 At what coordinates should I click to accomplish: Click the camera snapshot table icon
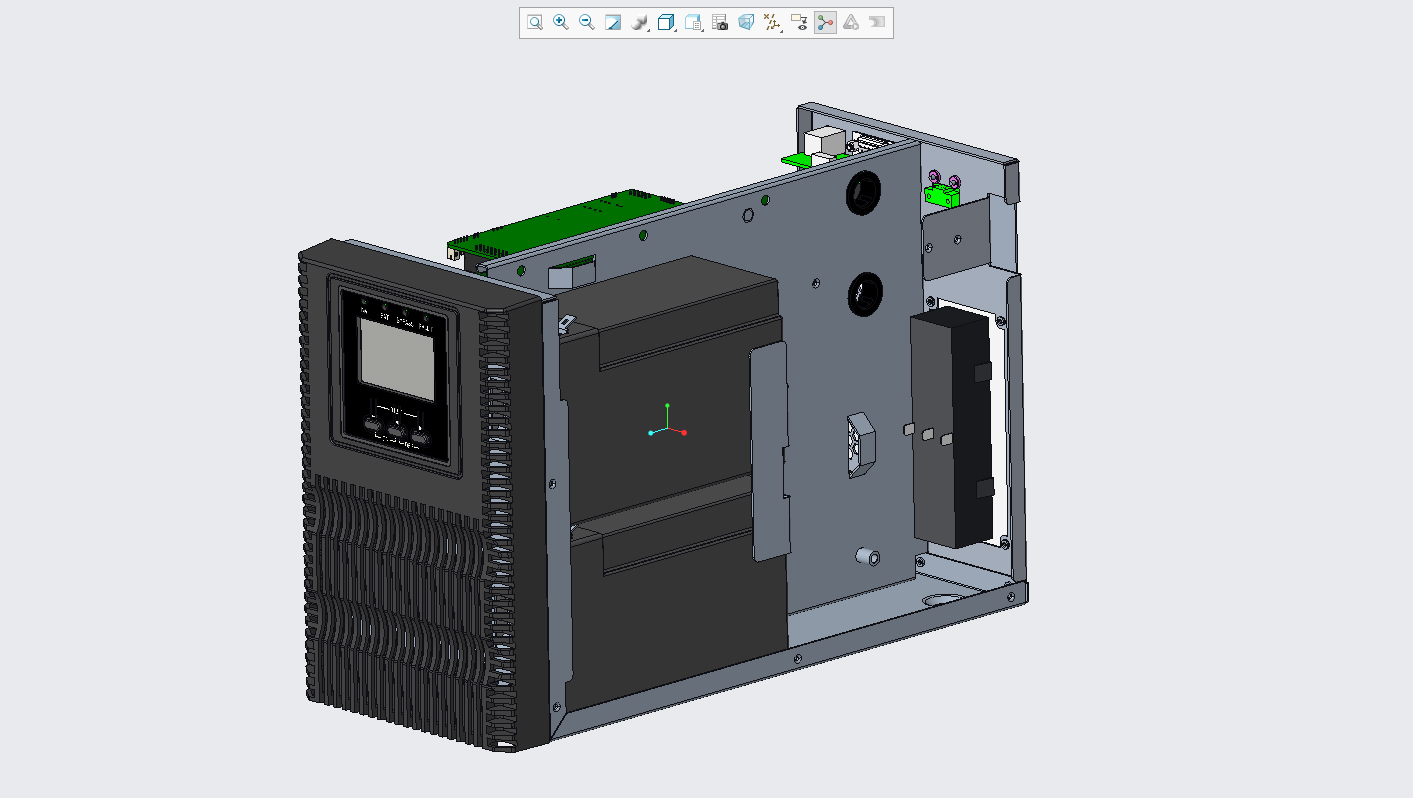(720, 22)
